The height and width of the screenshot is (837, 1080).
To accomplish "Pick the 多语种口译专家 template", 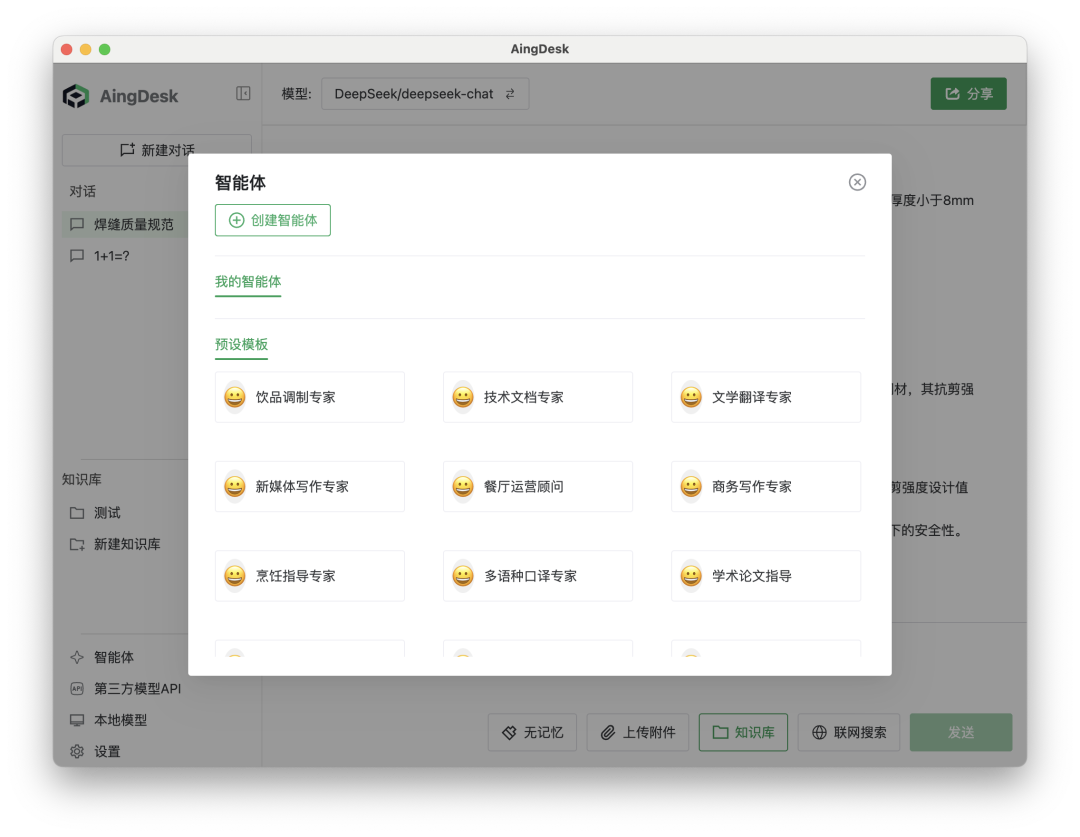I will (x=538, y=576).
